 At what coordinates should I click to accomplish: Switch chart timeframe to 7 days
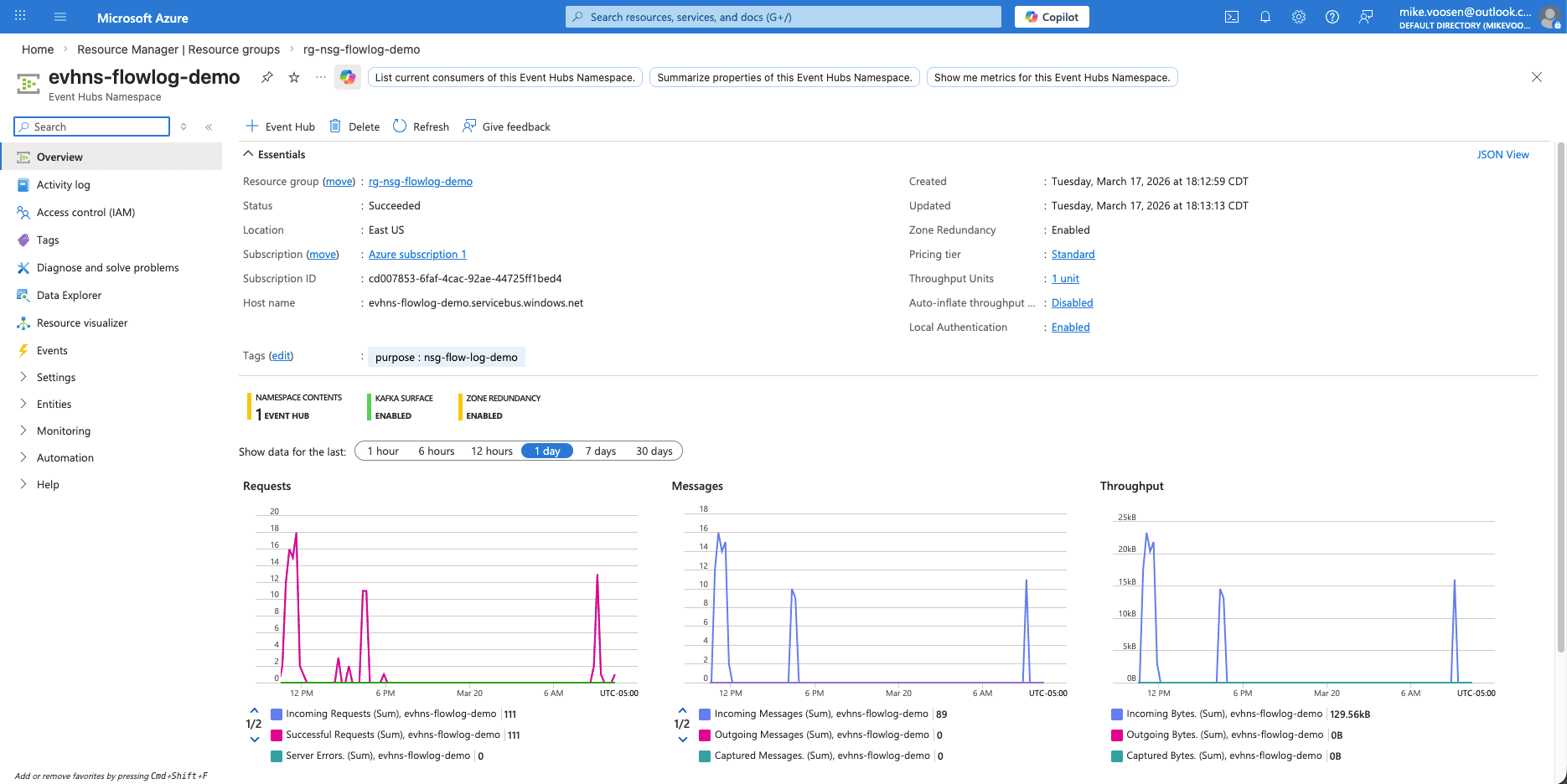[x=600, y=451]
